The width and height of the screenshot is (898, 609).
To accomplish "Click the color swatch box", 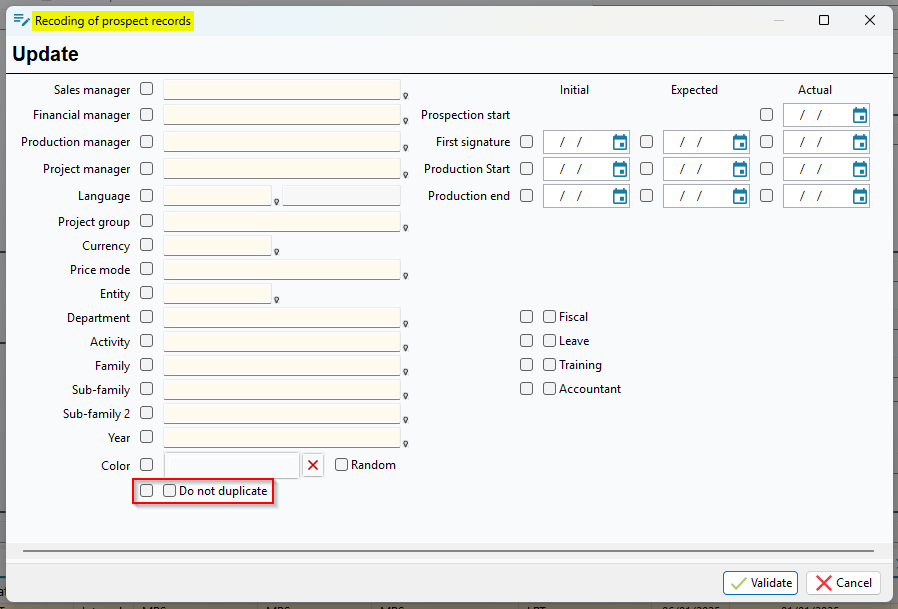I will click(231, 465).
